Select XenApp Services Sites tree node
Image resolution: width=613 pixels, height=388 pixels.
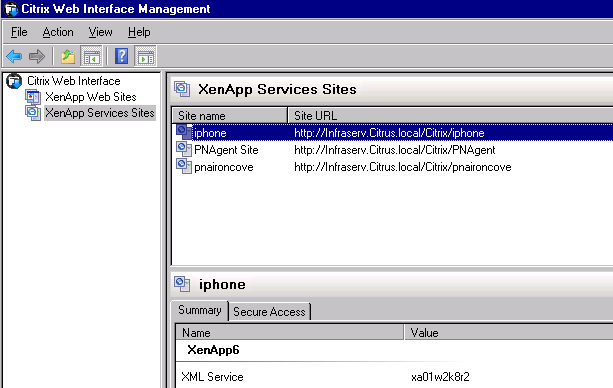click(100, 113)
